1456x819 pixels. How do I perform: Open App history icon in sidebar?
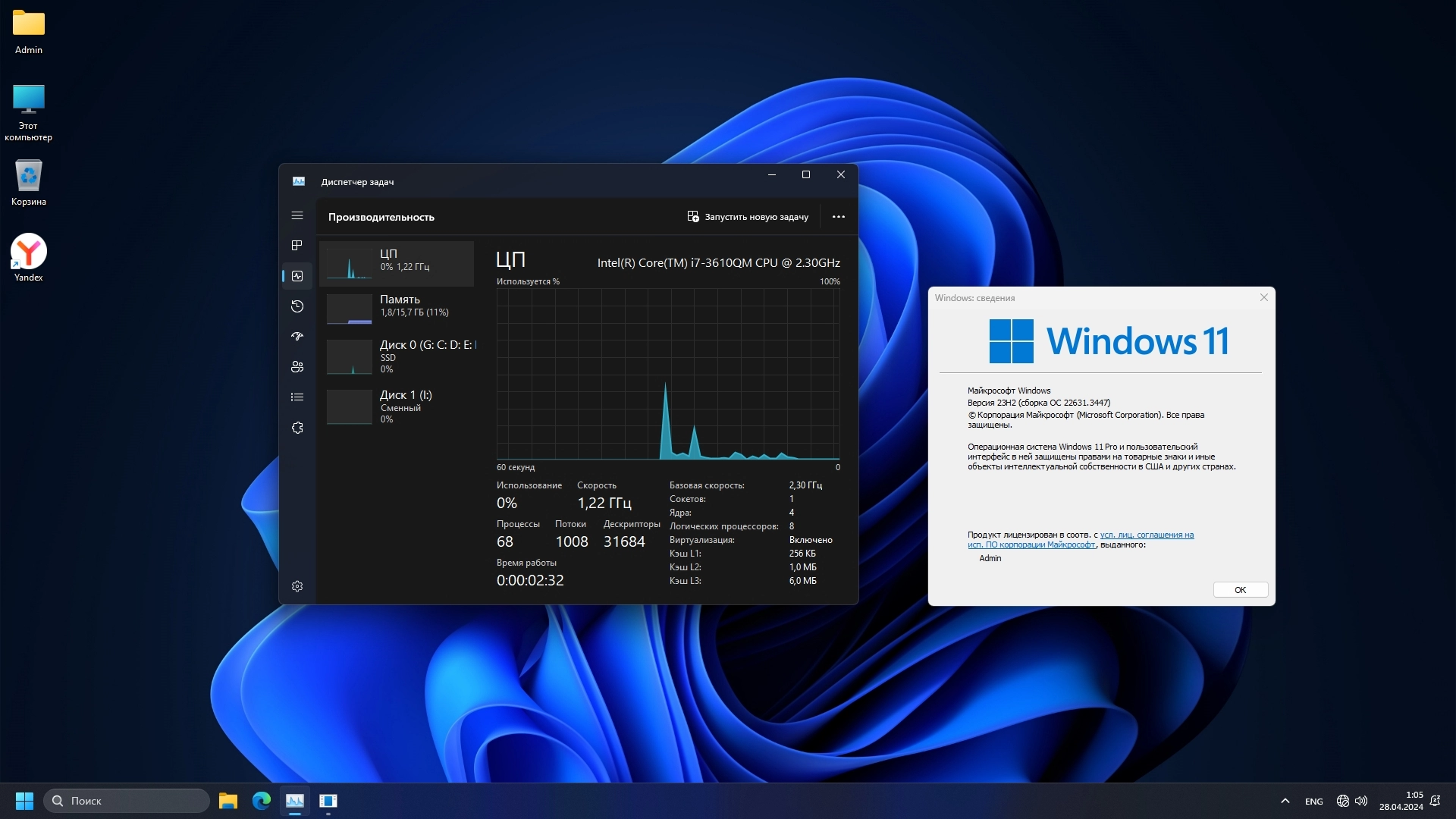click(297, 306)
